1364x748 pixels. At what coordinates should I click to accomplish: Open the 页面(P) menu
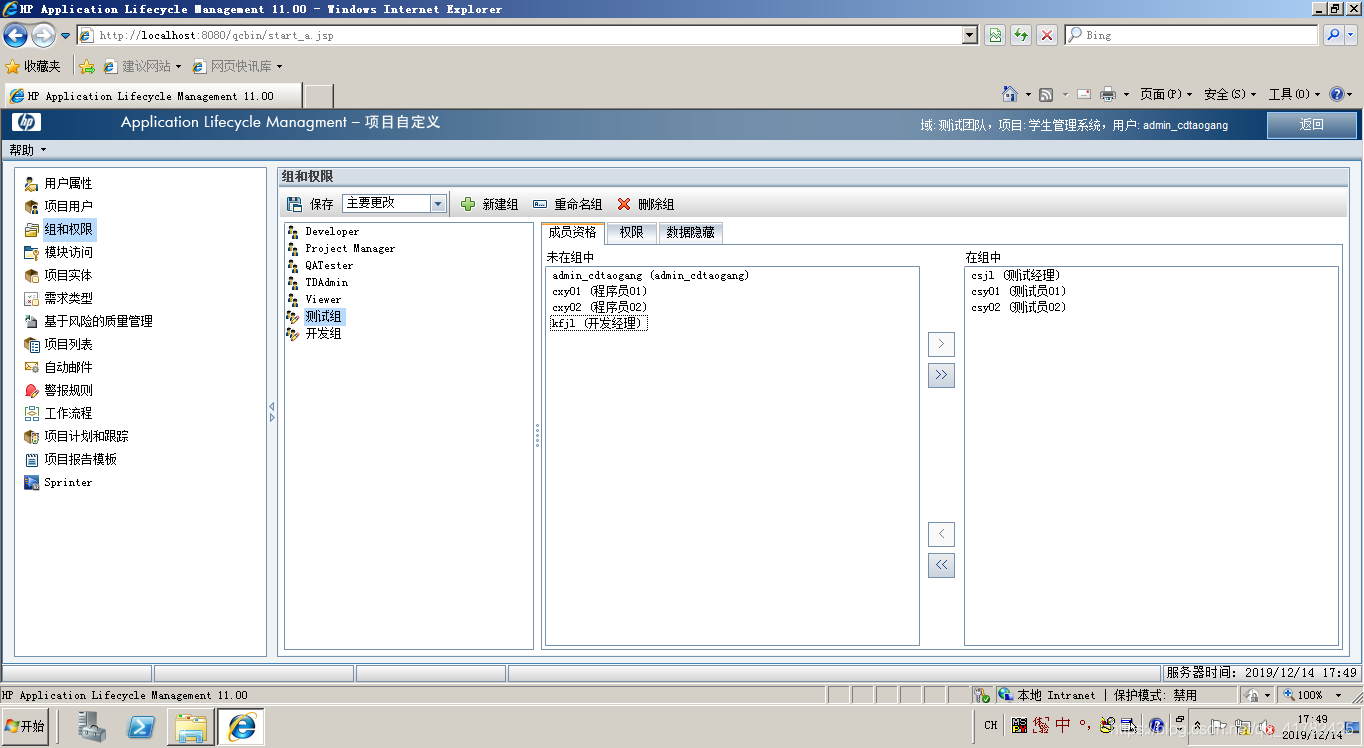1166,94
